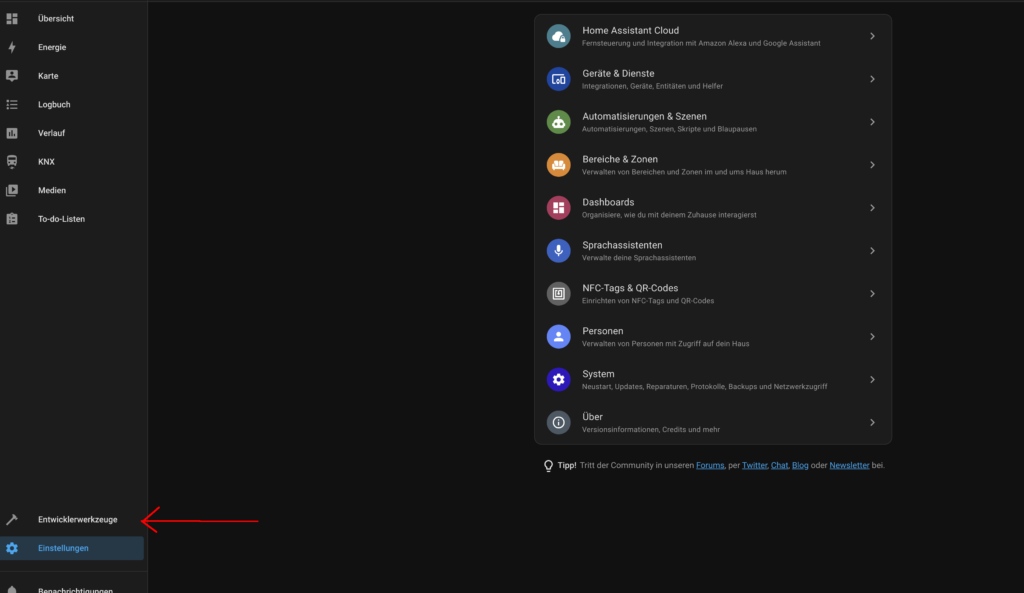This screenshot has height=593, width=1024.
Task: Open the Forums community link
Action: [x=710, y=466]
